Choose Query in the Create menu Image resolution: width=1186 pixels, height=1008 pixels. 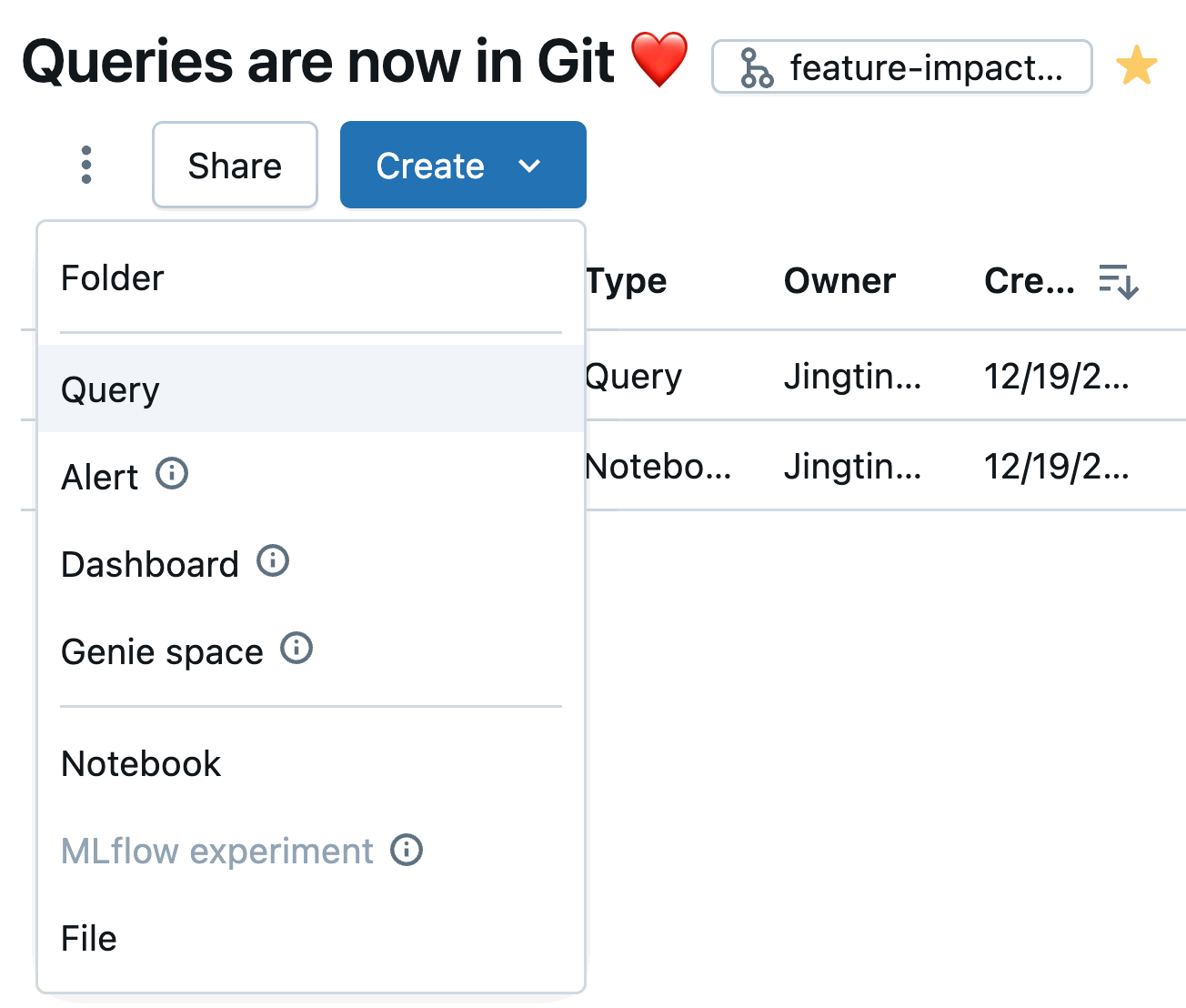pos(110,389)
